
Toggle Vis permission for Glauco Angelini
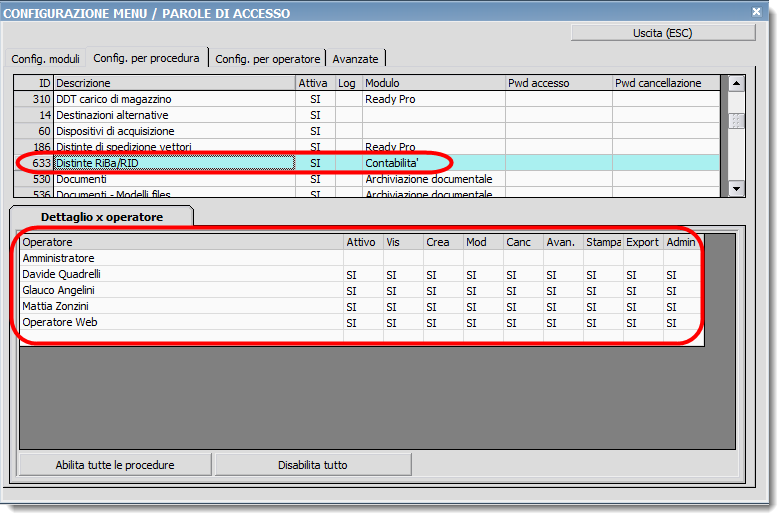click(x=403, y=290)
